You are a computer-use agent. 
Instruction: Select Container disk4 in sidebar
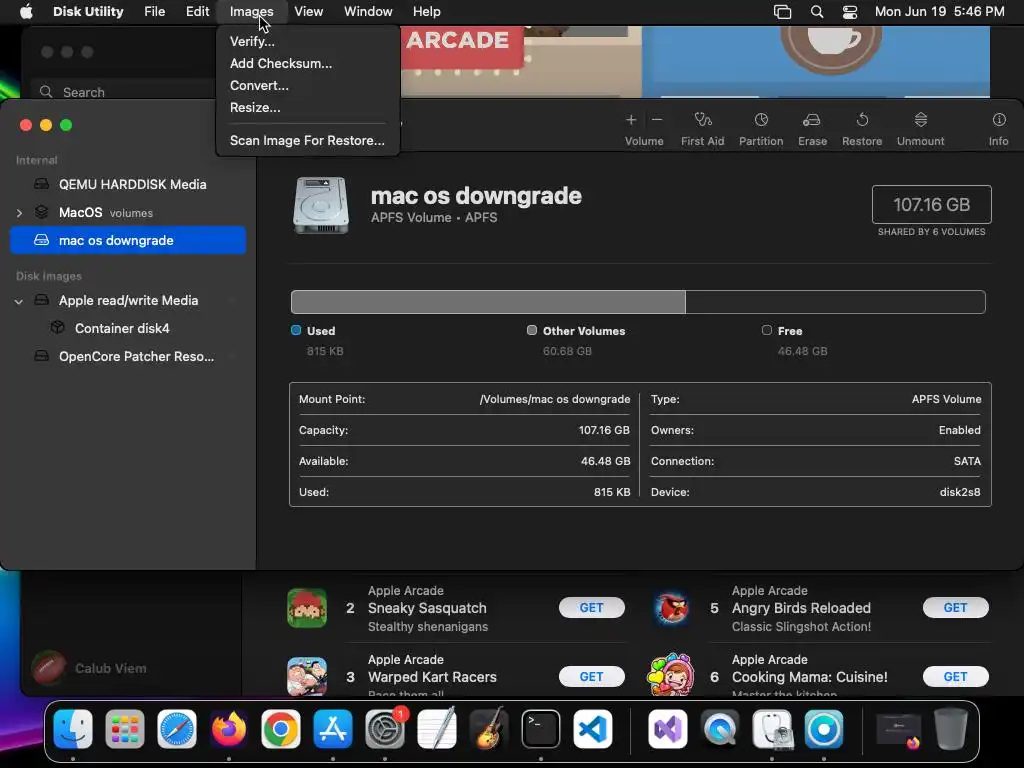[128, 328]
